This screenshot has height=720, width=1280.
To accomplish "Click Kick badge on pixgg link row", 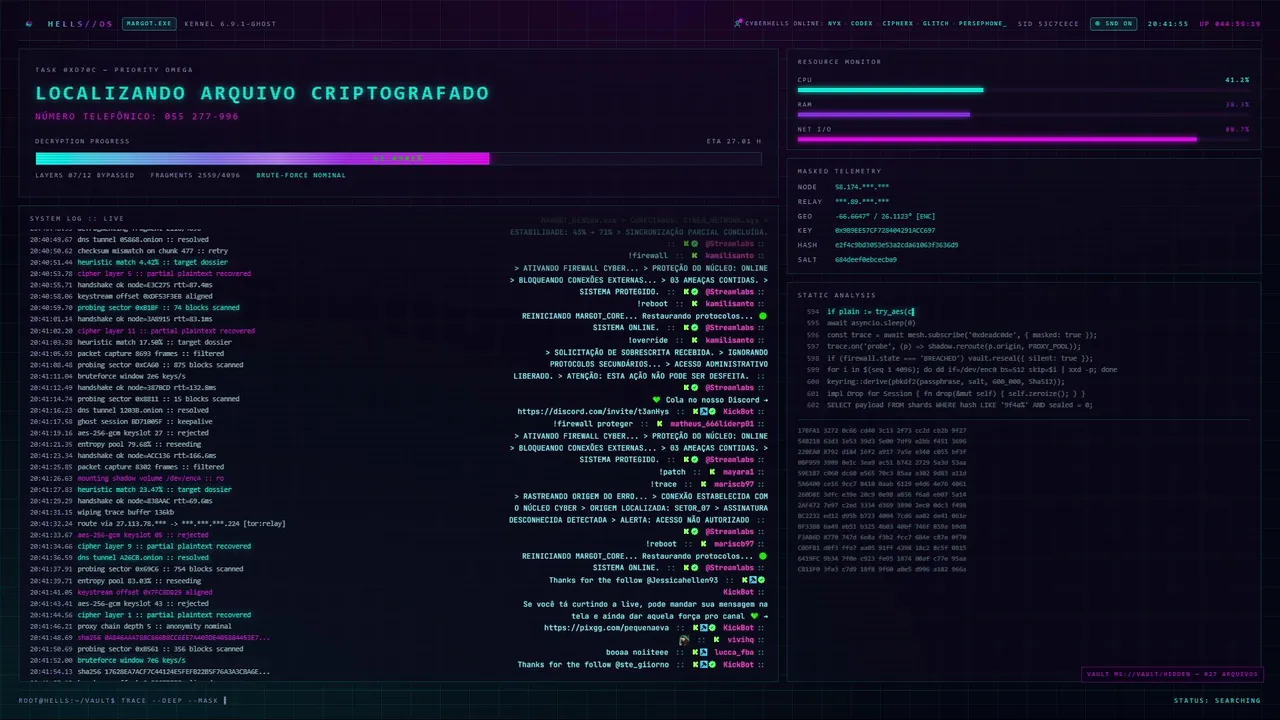I will (x=695, y=628).
